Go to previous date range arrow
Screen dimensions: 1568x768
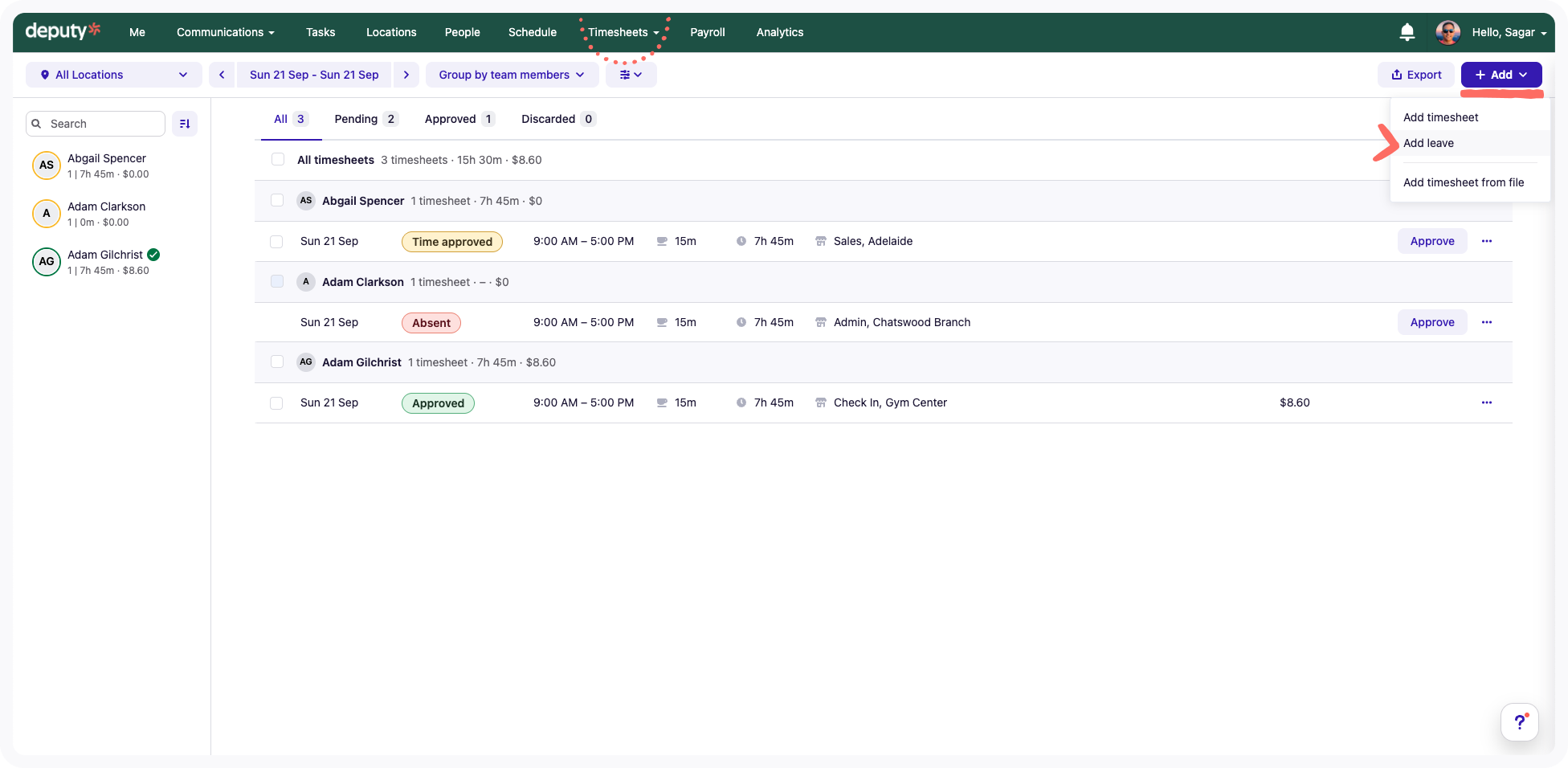point(222,75)
